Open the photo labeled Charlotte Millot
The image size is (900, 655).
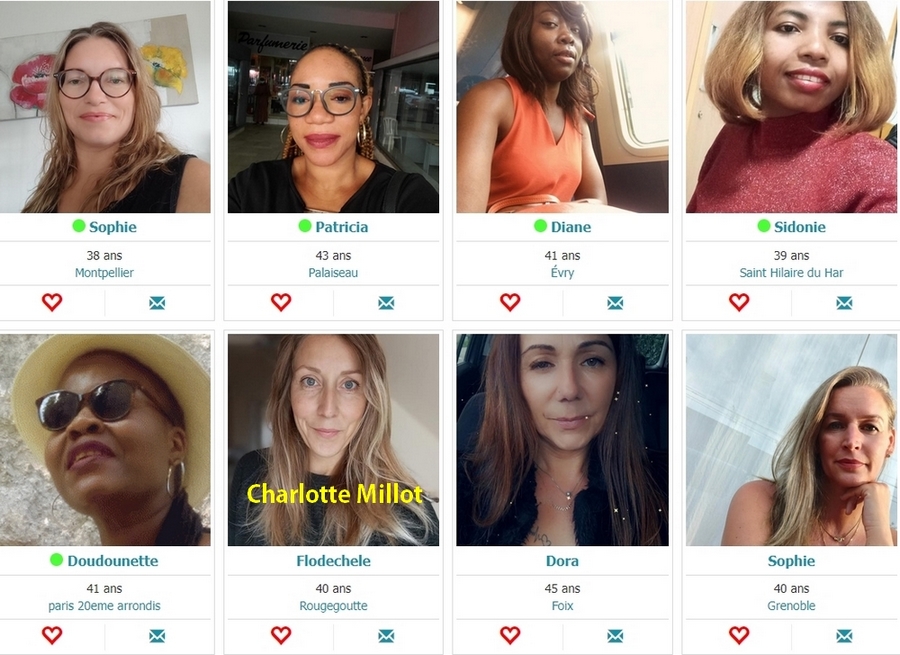coord(333,440)
